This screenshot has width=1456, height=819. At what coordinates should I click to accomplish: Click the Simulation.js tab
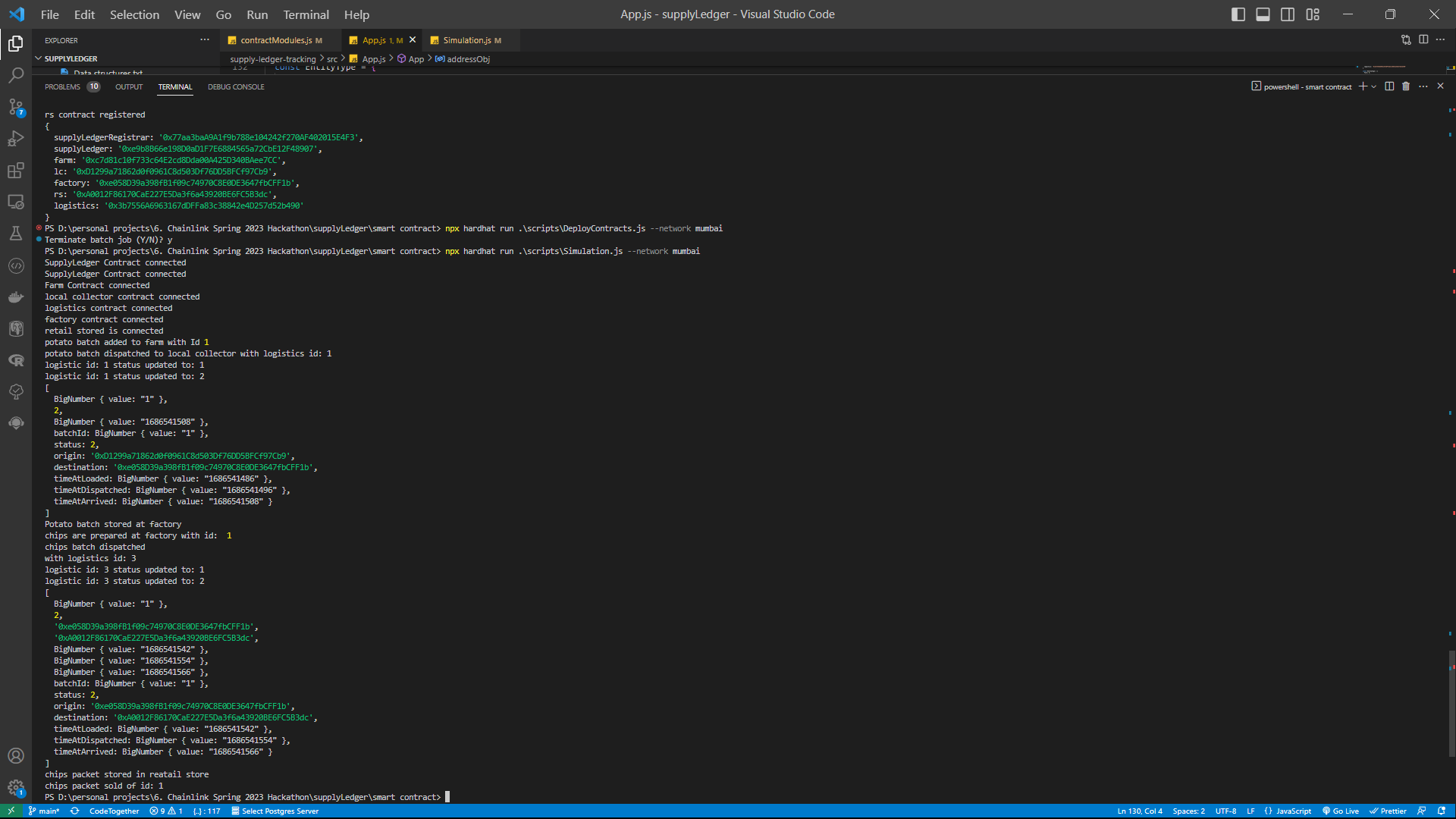[466, 40]
